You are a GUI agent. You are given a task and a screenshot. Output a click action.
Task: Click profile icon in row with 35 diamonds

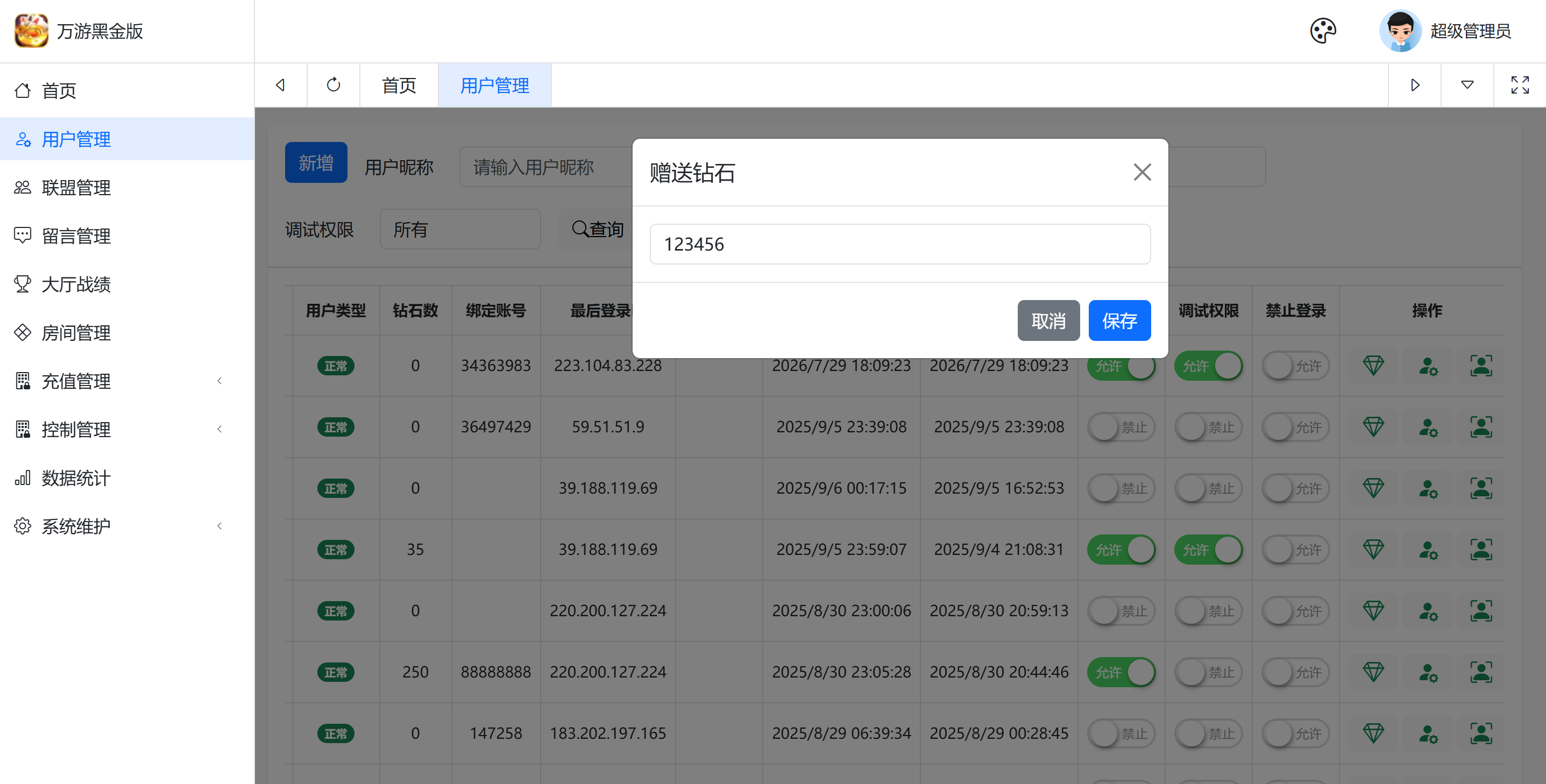[x=1480, y=550]
